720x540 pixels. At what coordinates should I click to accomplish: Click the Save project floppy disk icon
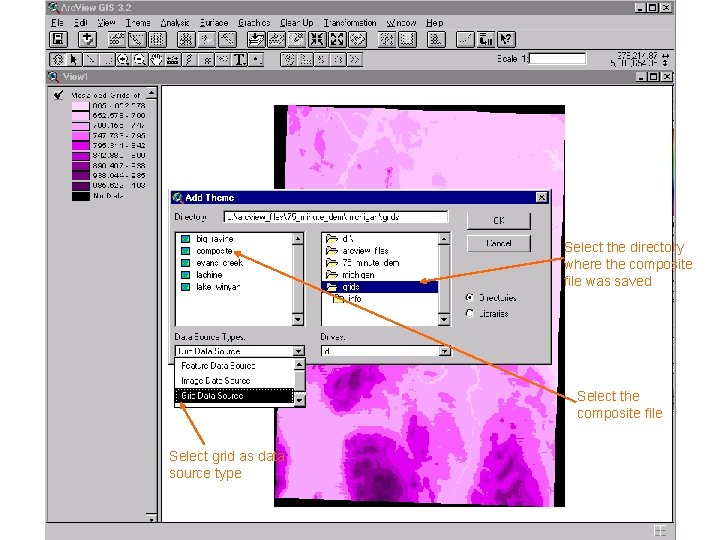(58, 39)
